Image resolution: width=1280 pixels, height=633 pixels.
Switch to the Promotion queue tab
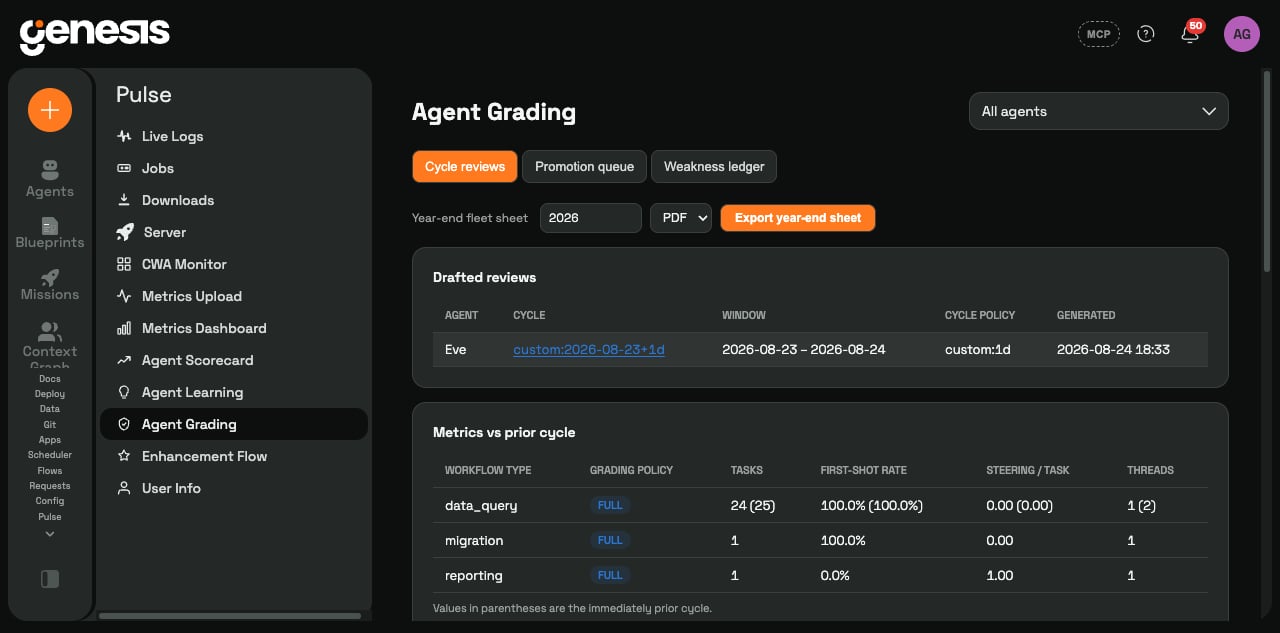pyautogui.click(x=584, y=166)
